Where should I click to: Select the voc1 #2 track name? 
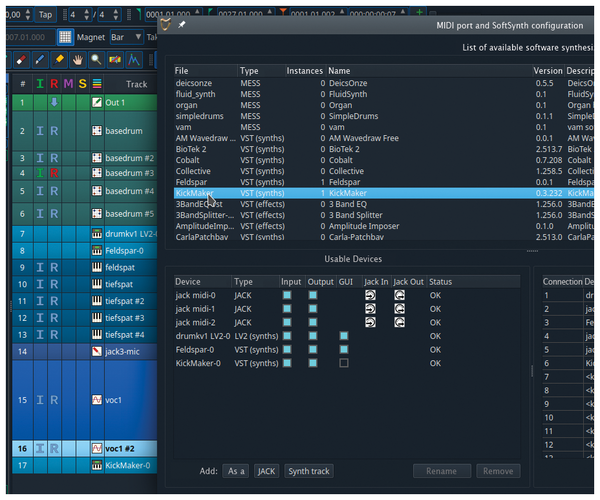point(120,448)
